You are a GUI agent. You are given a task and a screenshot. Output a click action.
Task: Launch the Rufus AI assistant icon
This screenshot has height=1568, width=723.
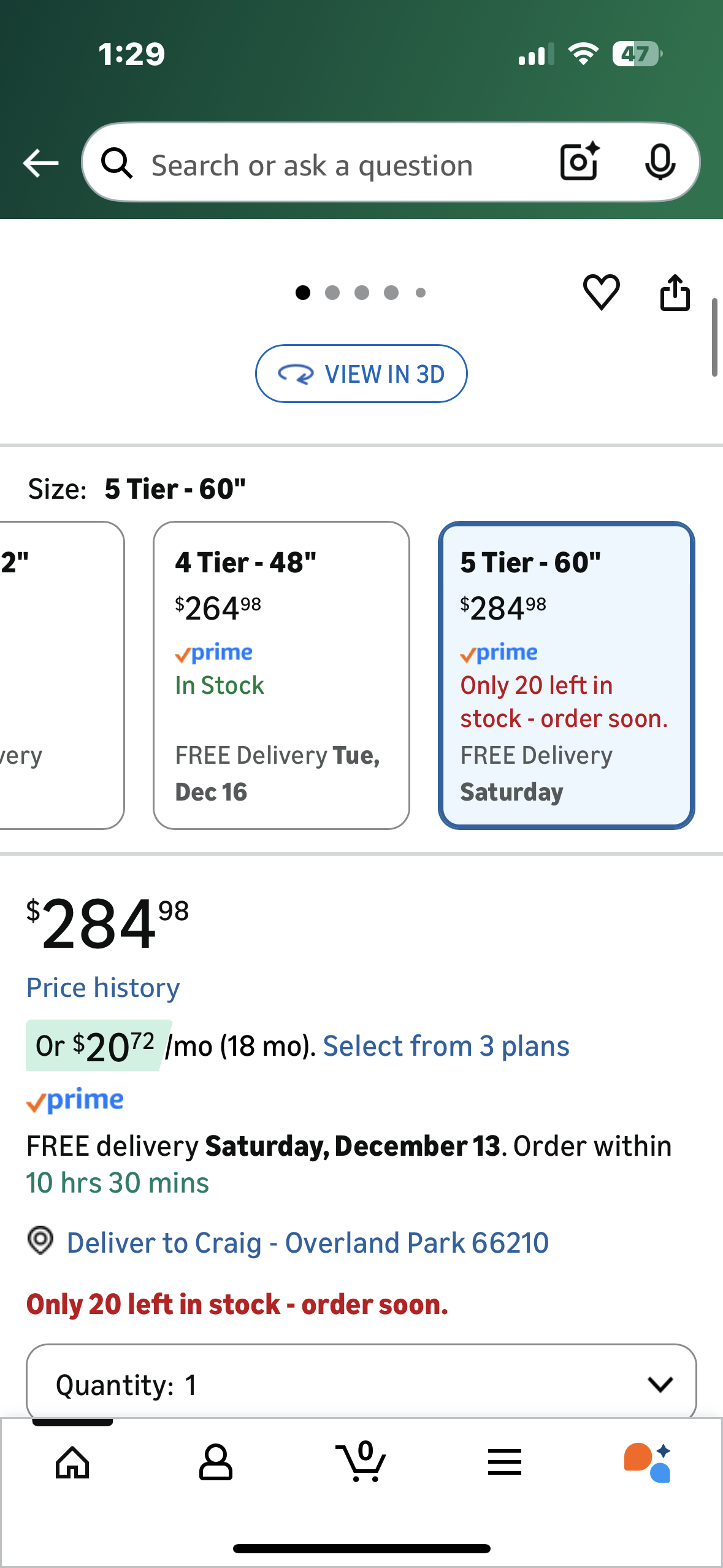coord(648,1462)
